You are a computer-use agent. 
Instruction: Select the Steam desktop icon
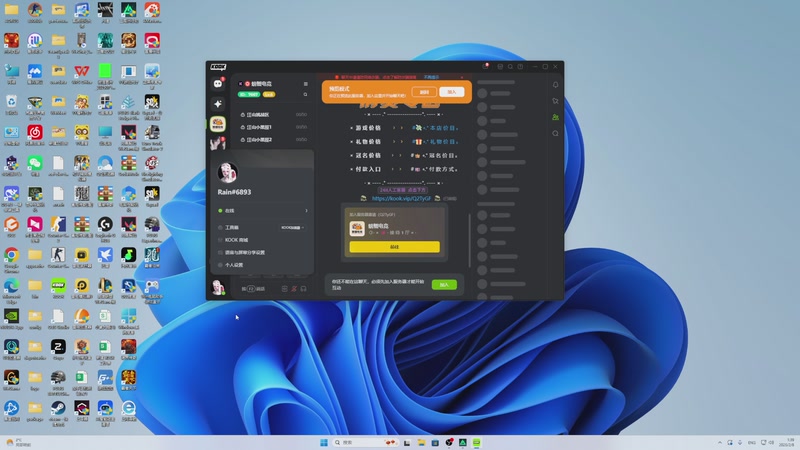coord(58,412)
